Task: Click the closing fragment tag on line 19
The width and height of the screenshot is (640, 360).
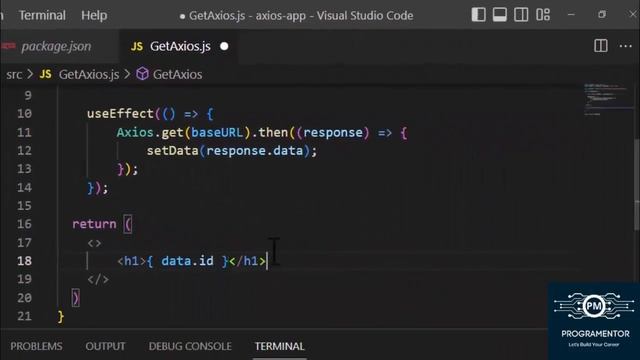Action: point(98,279)
